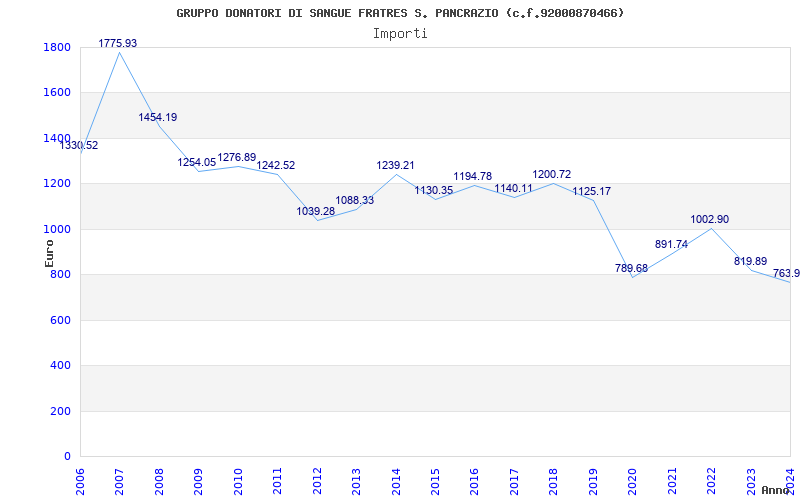Select year 2023 on the x-axis
This screenshot has height=500, width=800.
click(751, 478)
